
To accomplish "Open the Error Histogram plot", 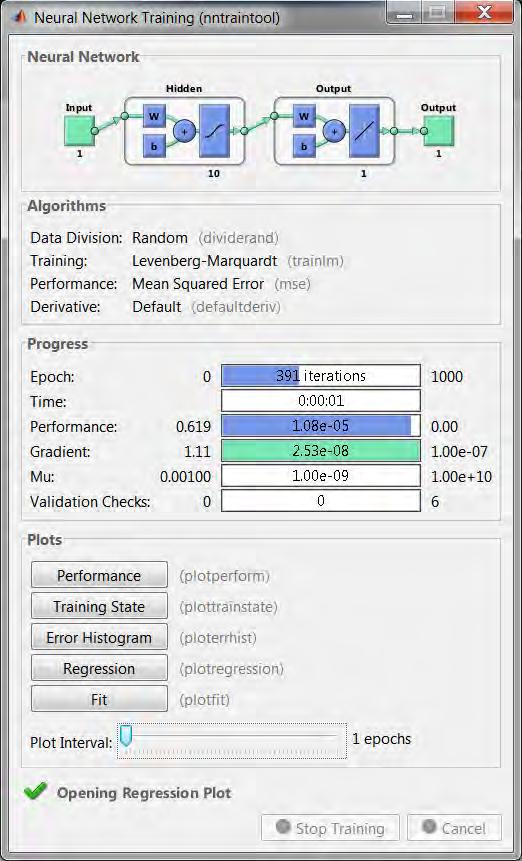I will (99, 637).
